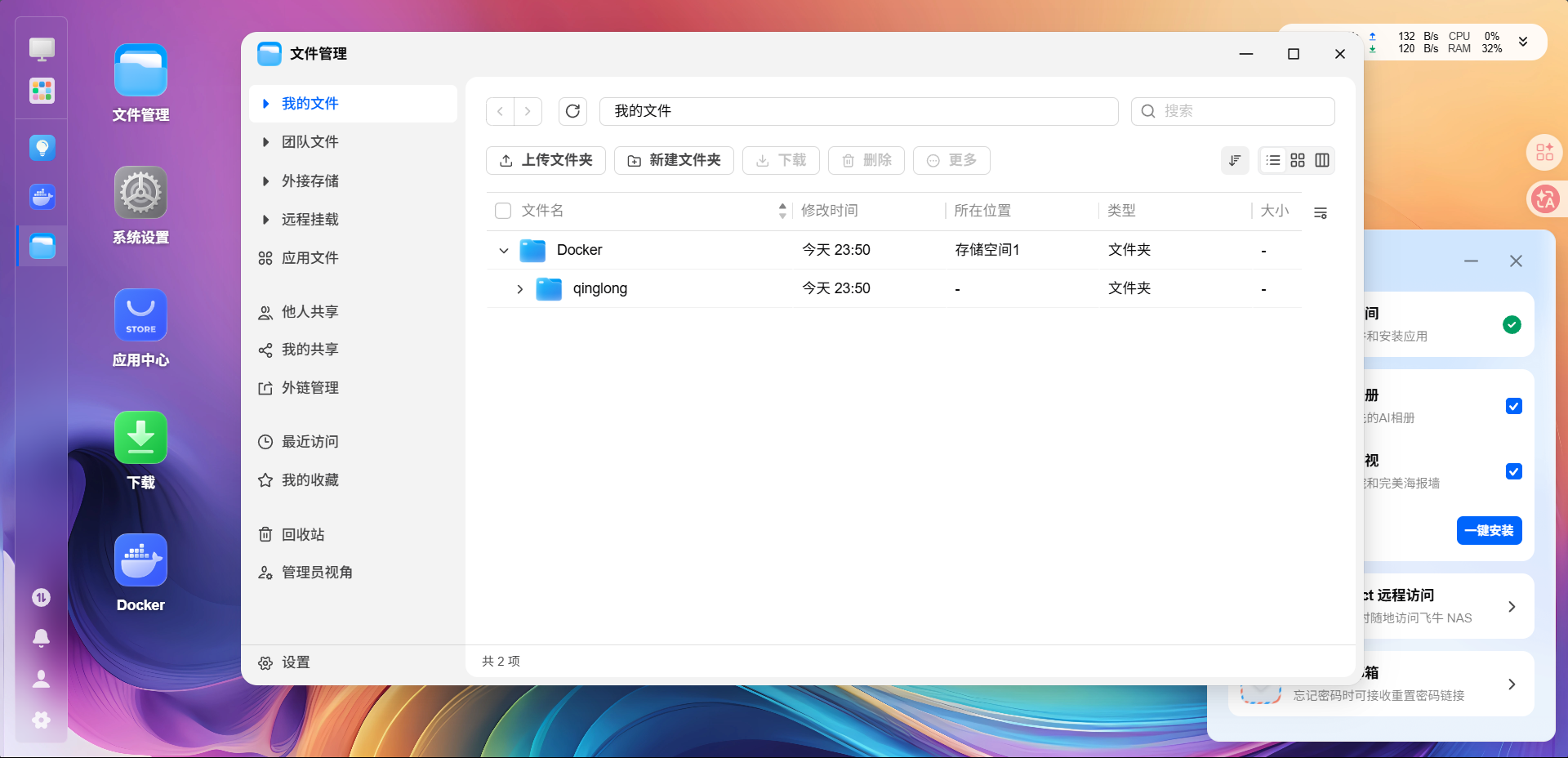Screen dimensions: 1568x758
Task: Switch to list view layout
Action: point(1273,160)
